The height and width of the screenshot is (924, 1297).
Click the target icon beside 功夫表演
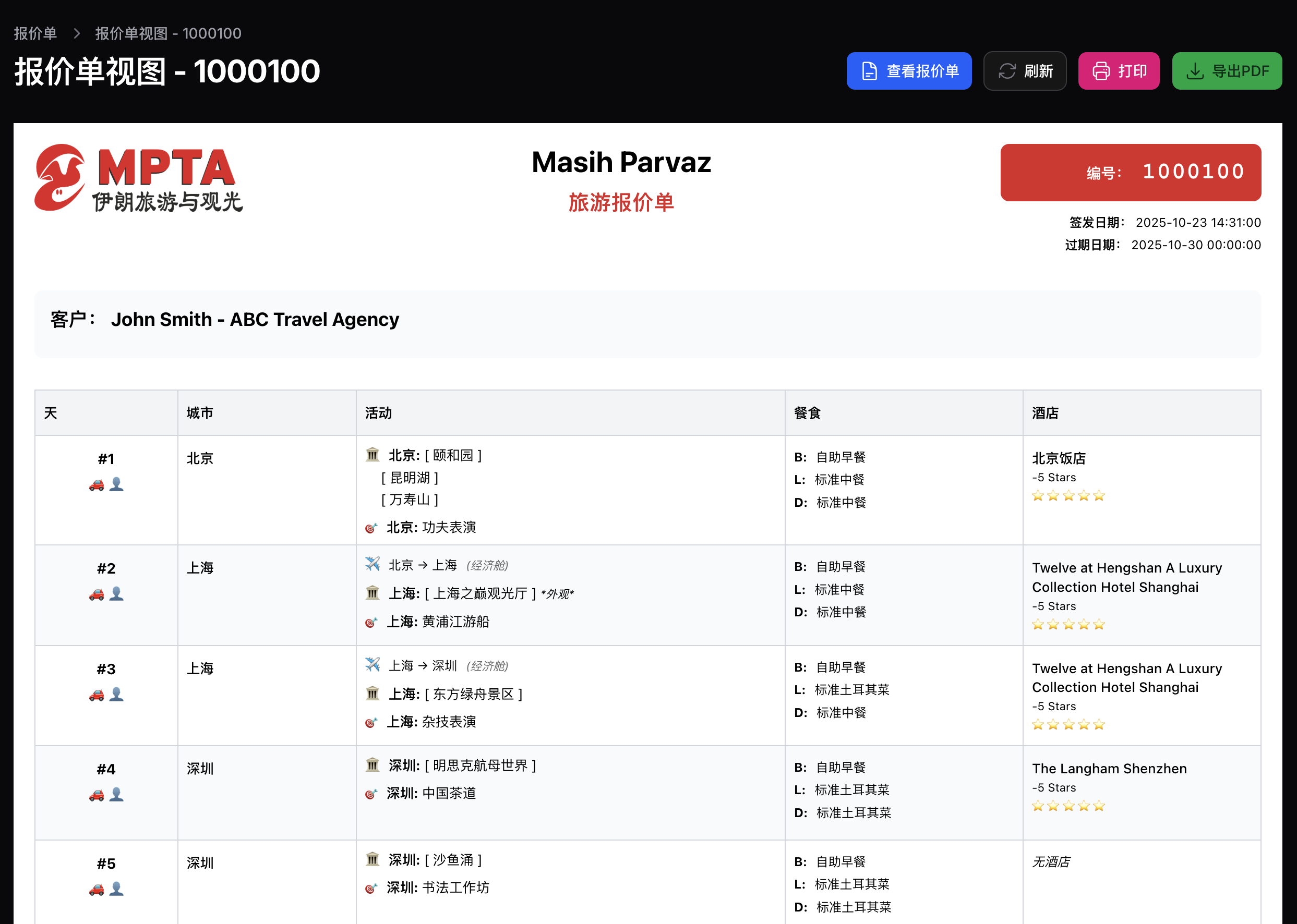point(371,528)
